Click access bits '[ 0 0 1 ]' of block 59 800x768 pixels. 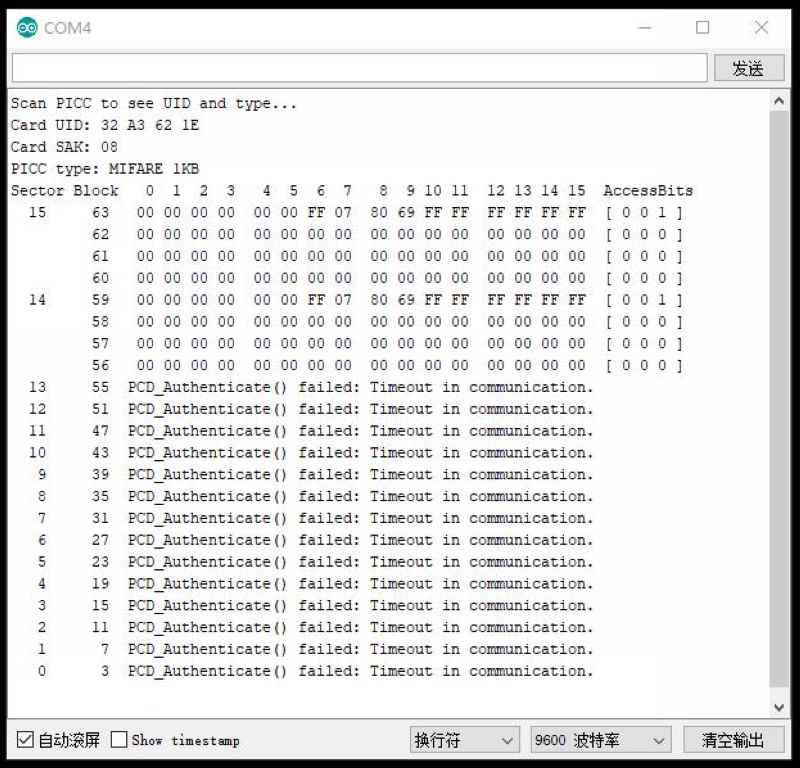click(x=644, y=300)
